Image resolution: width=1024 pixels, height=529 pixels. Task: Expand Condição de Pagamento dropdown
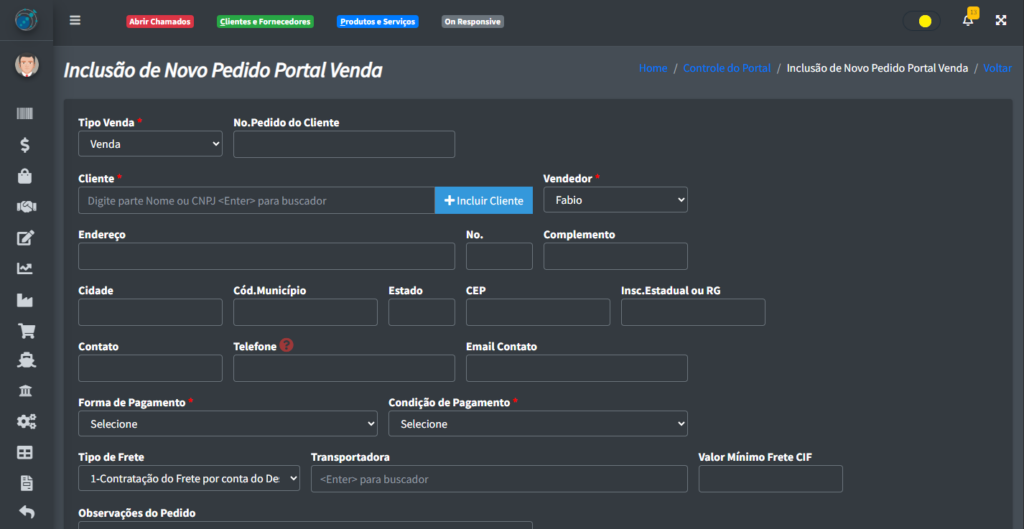coord(537,424)
